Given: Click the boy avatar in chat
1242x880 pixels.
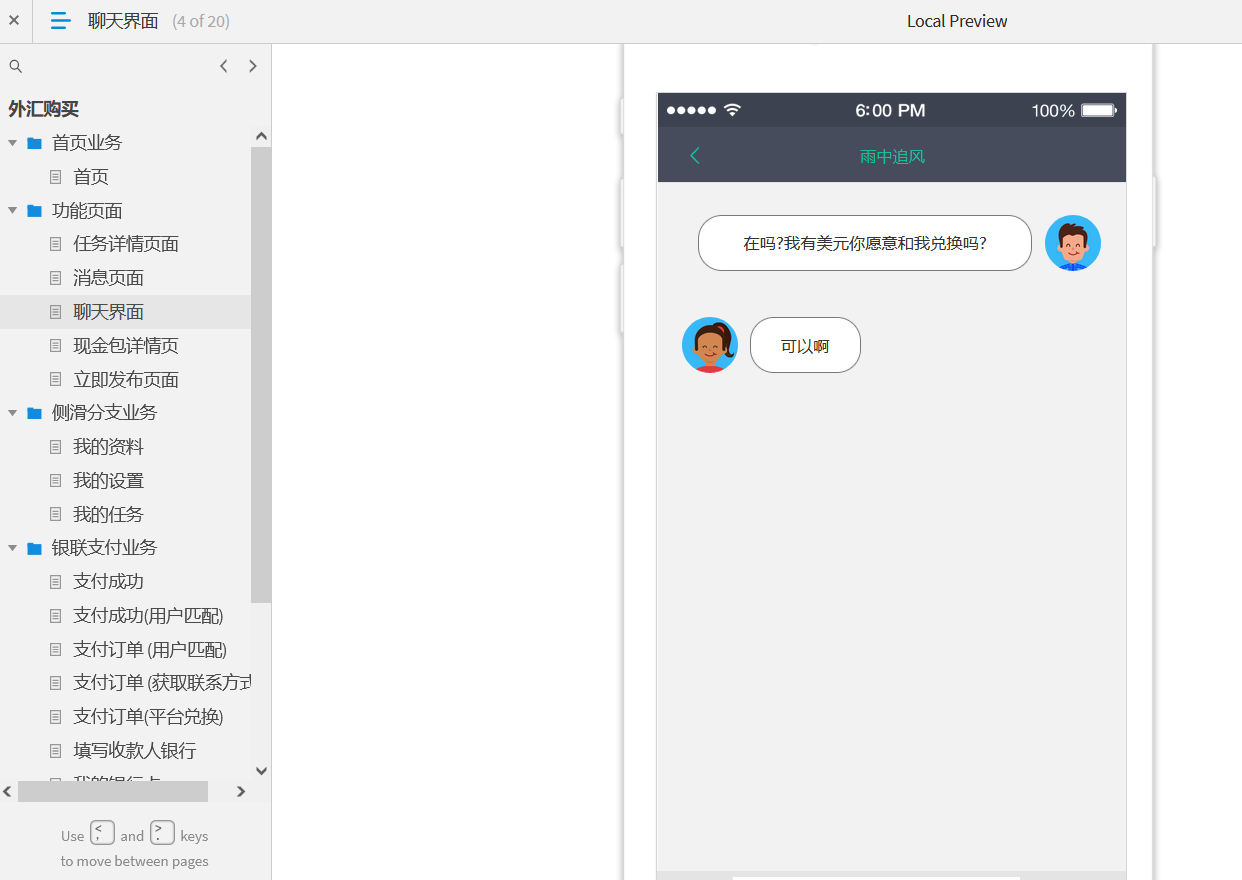Looking at the screenshot, I should pyautogui.click(x=1073, y=243).
